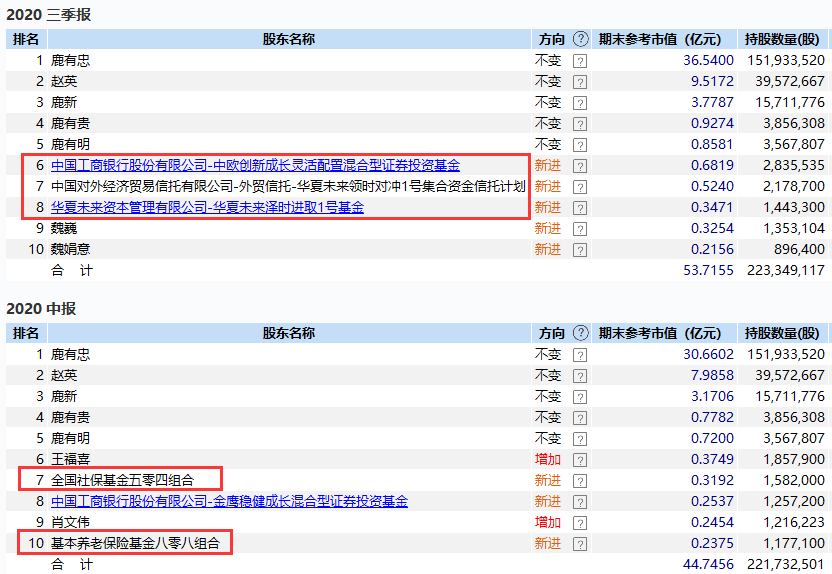This screenshot has height=574, width=832.
Task: Click 排名 header in 中报 table
Action: (26, 333)
